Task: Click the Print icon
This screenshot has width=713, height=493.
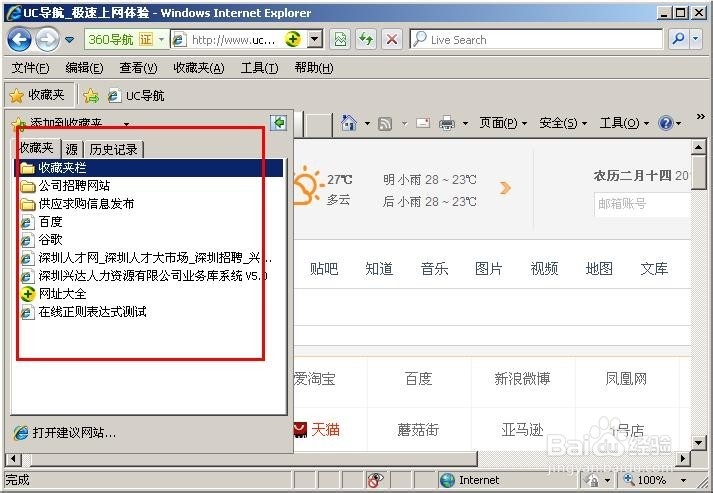Action: [x=447, y=123]
